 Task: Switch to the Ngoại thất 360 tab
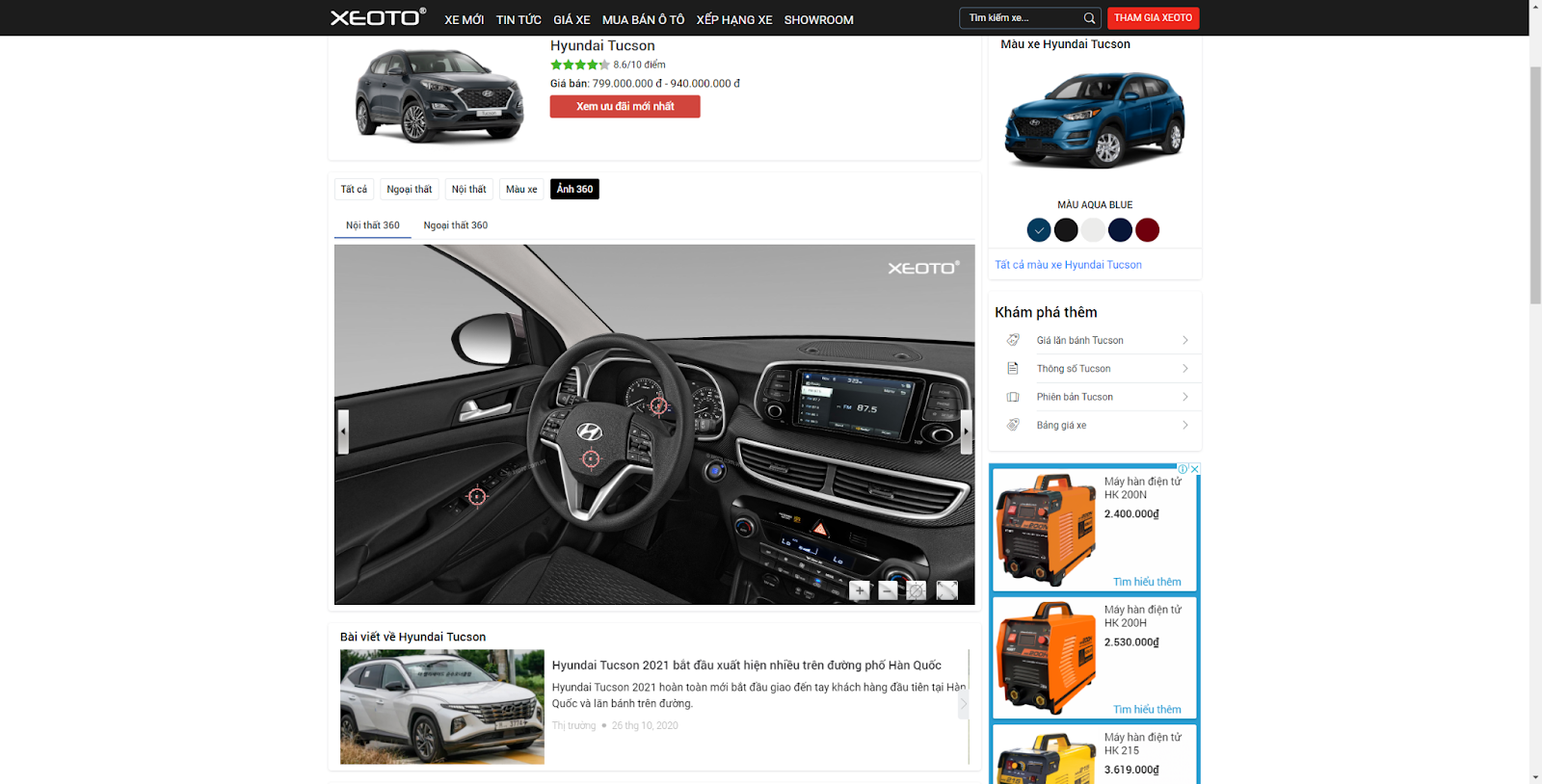pos(456,225)
